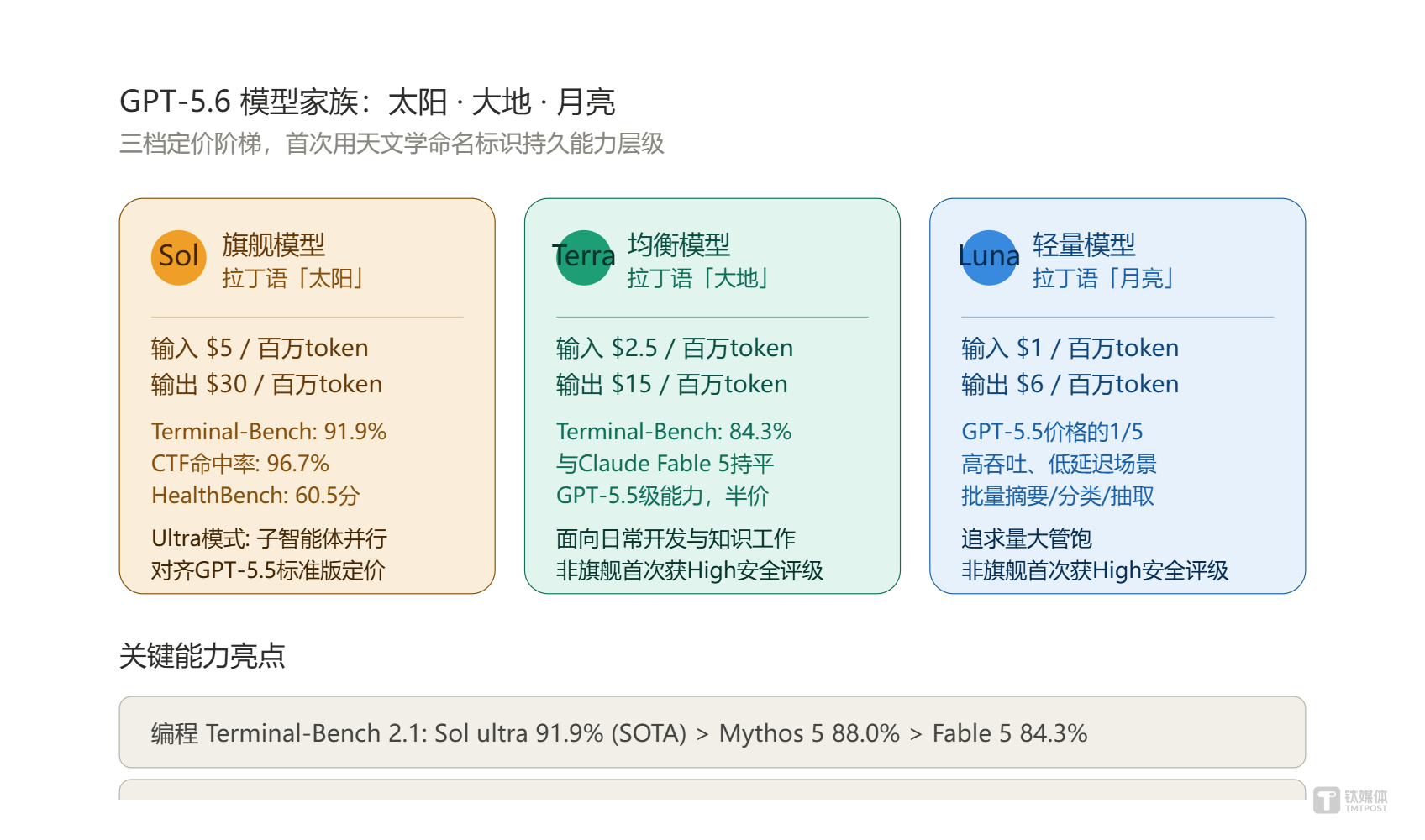
Task: Click Sol's Terminal-Bench: 91.9% line
Action: [x=269, y=432]
